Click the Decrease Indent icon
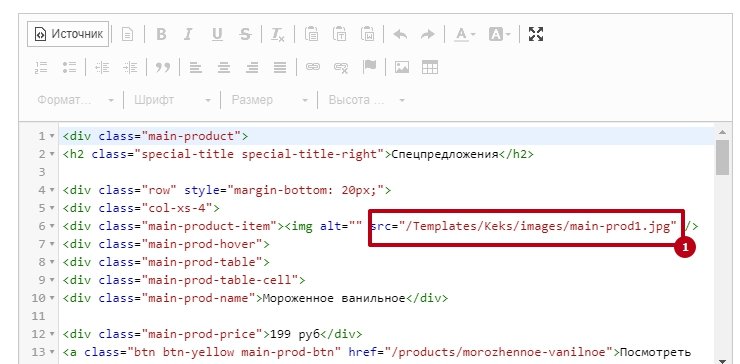Screen dimensions: 740x364 pos(102,68)
